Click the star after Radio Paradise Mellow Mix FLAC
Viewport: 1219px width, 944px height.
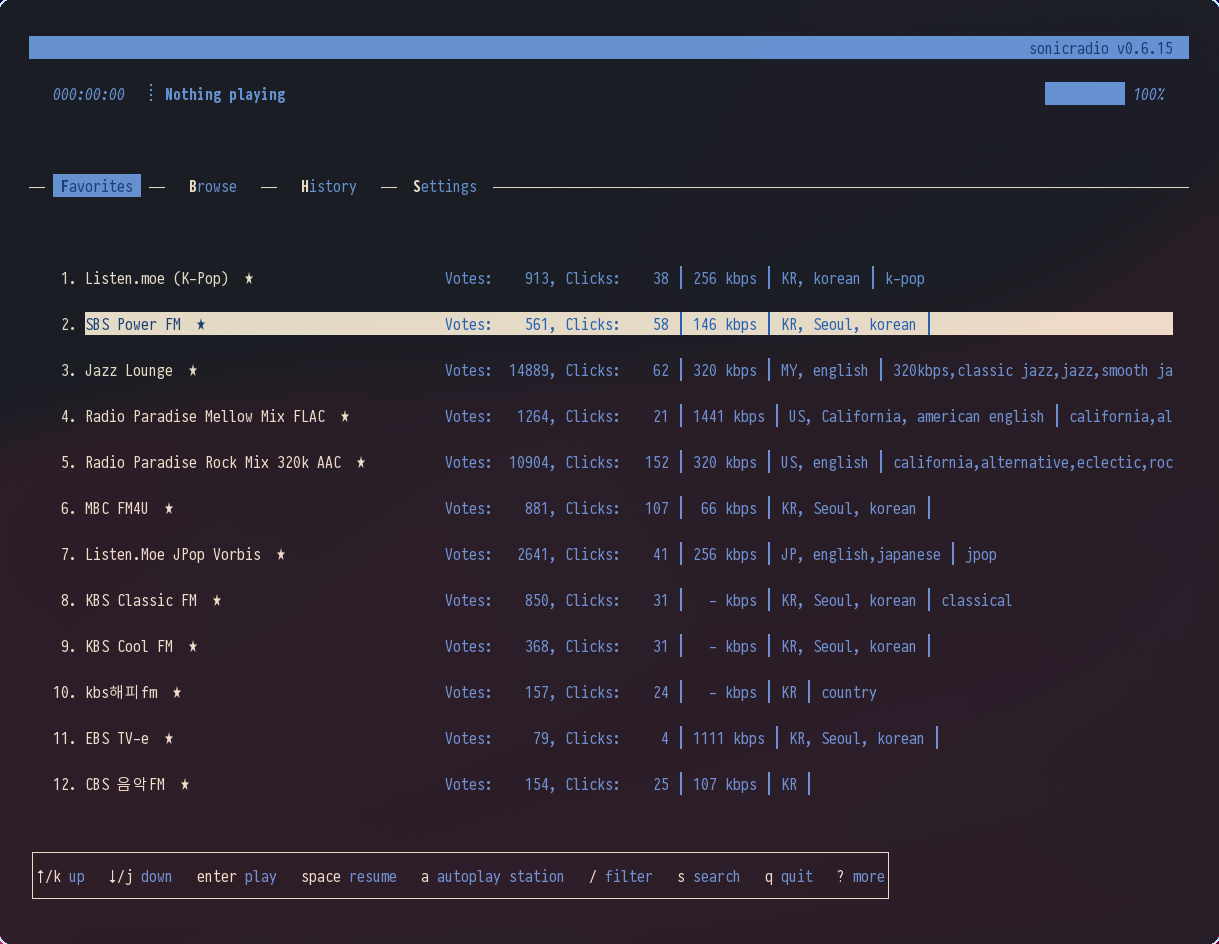(x=345, y=416)
